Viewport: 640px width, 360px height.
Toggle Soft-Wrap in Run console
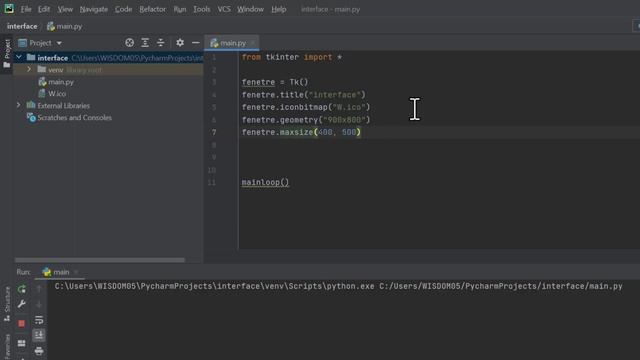39,320
